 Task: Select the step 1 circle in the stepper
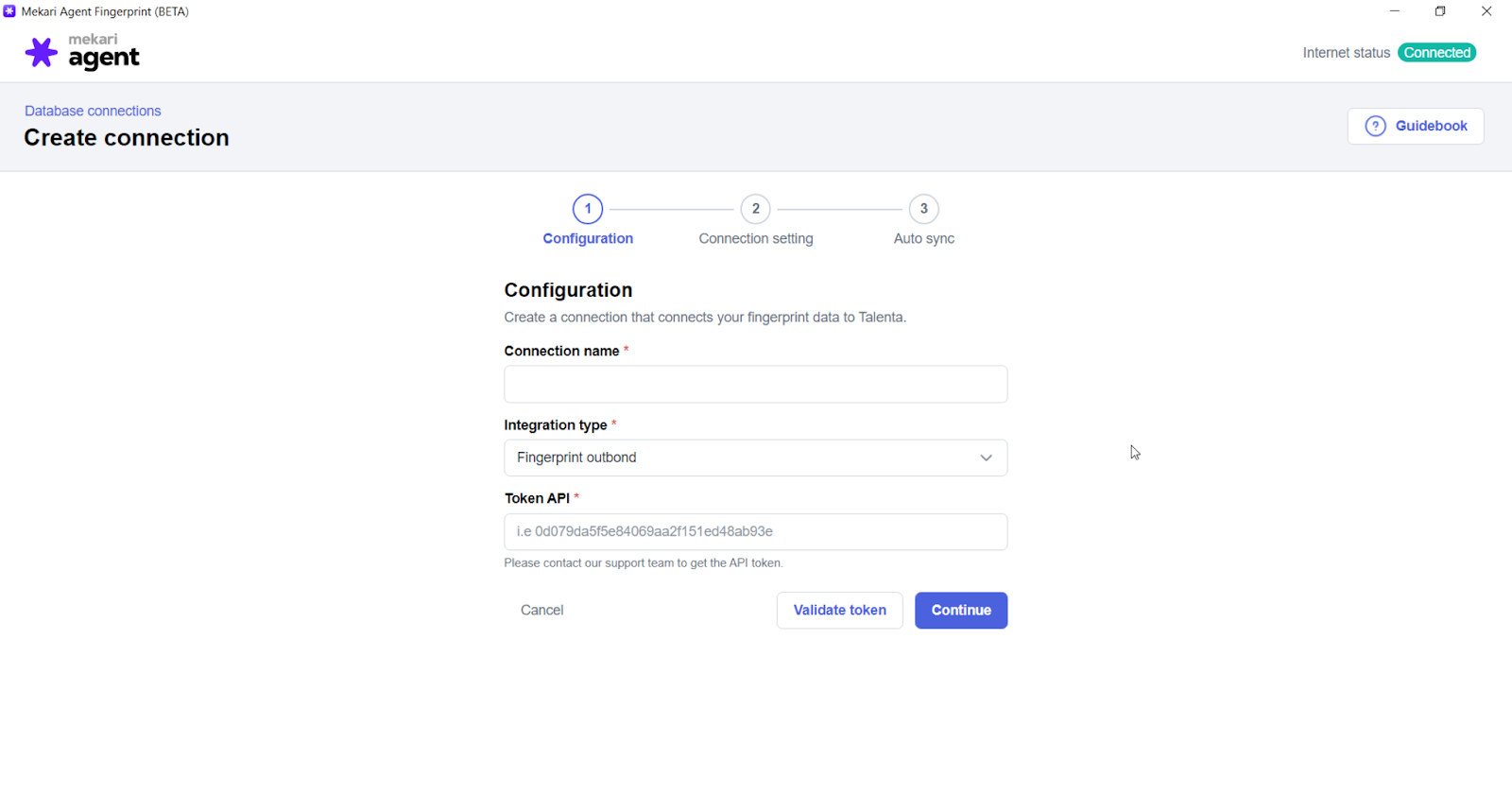[x=587, y=209]
